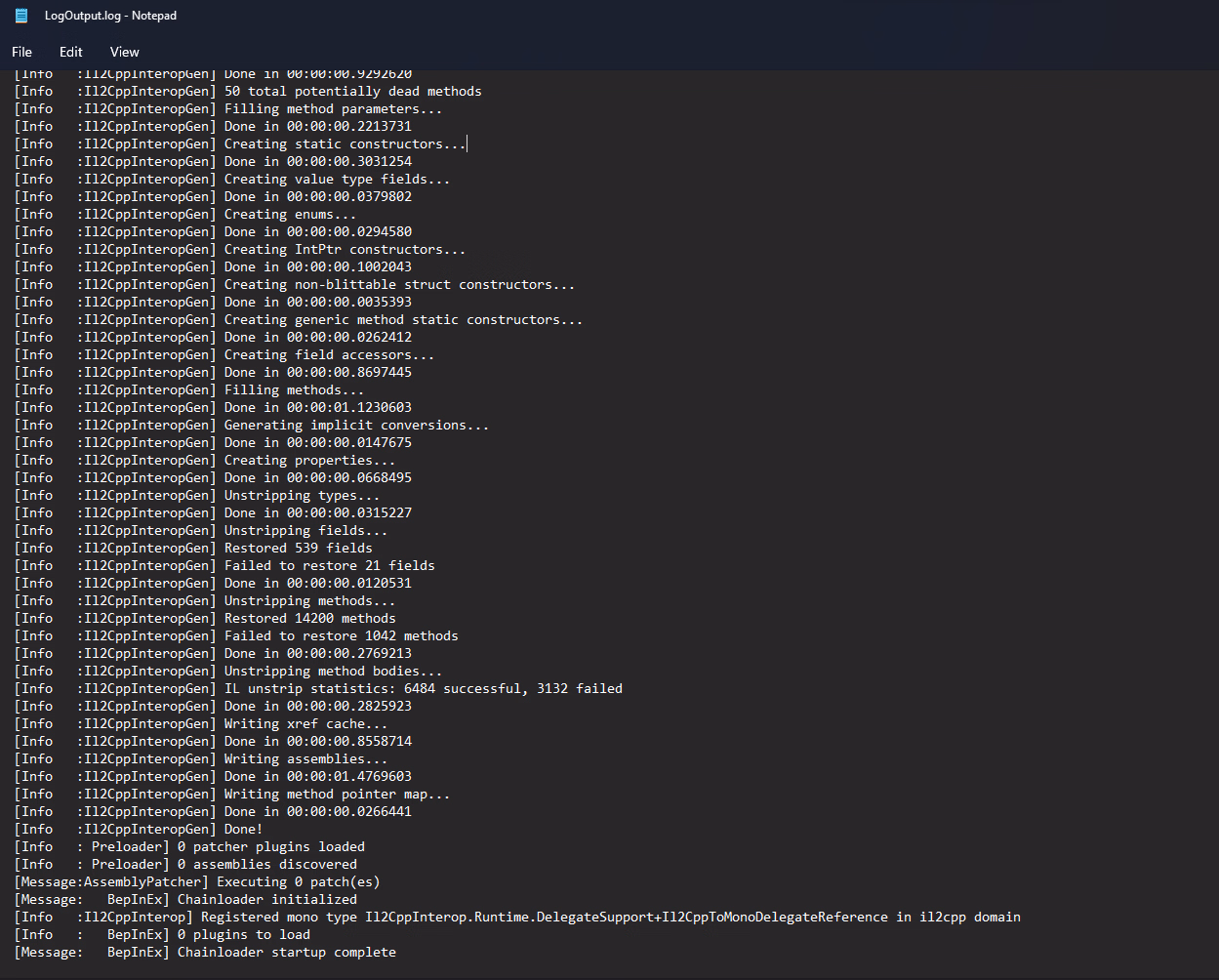Click timing value 'Done in 00:00:01.4769603'
The width and height of the screenshot is (1219, 980).
[x=318, y=776]
